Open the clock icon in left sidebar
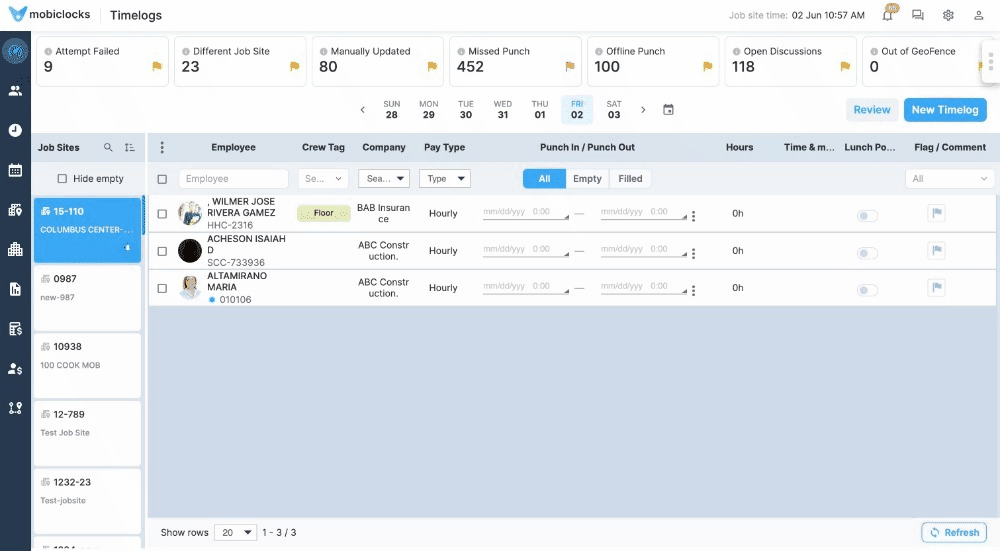1000x551 pixels. 15,130
